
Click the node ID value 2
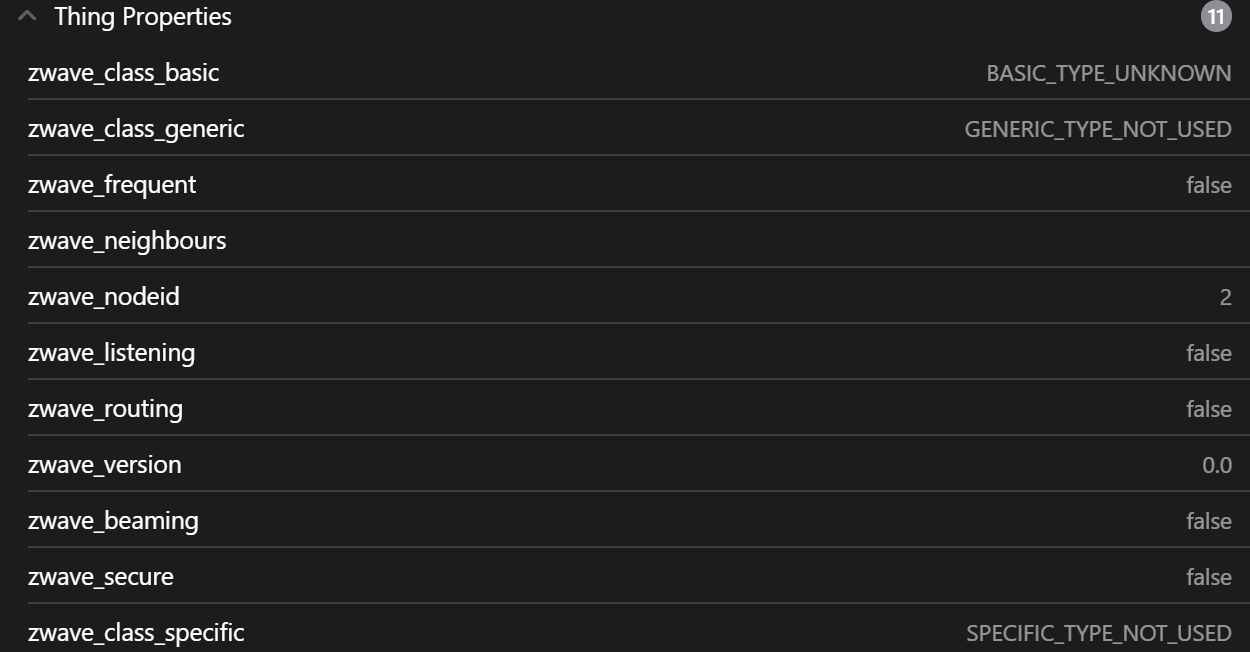click(x=1225, y=297)
